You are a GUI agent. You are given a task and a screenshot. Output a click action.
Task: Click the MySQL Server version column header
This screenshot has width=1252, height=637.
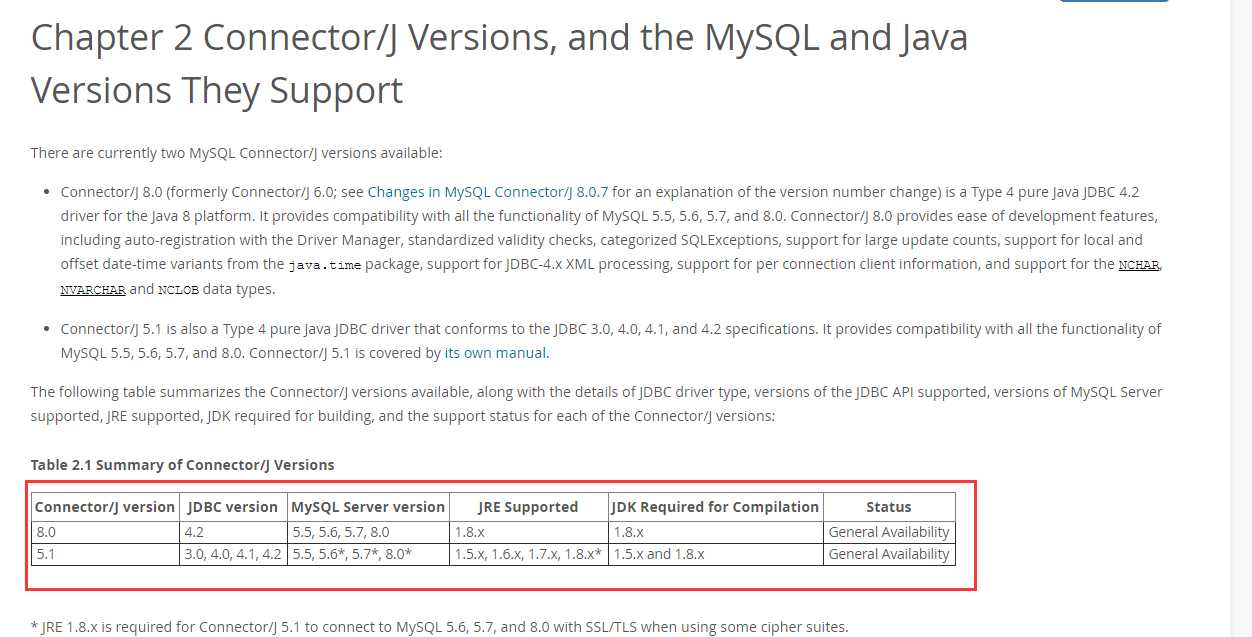coord(368,507)
